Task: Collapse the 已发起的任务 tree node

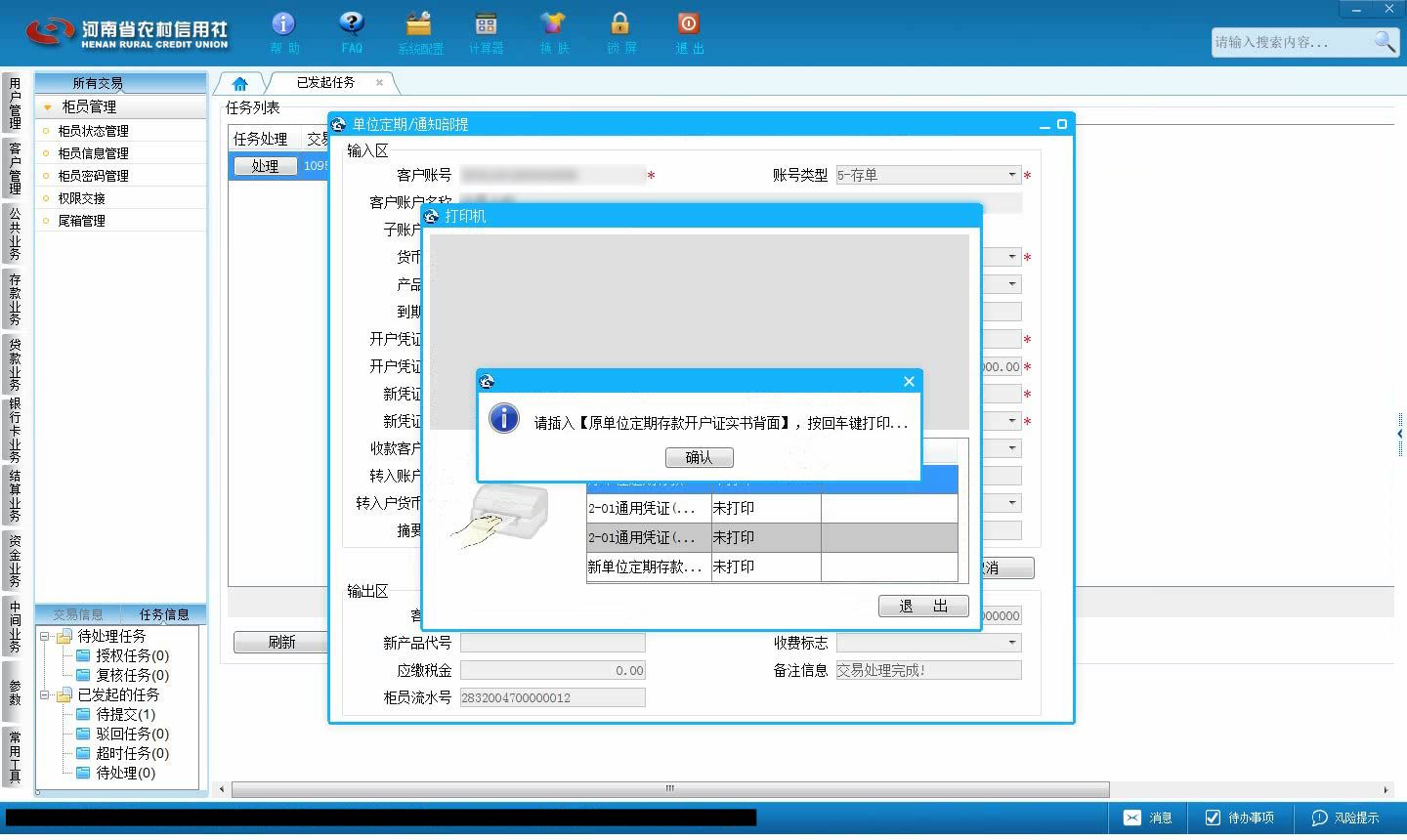Action: pos(44,694)
